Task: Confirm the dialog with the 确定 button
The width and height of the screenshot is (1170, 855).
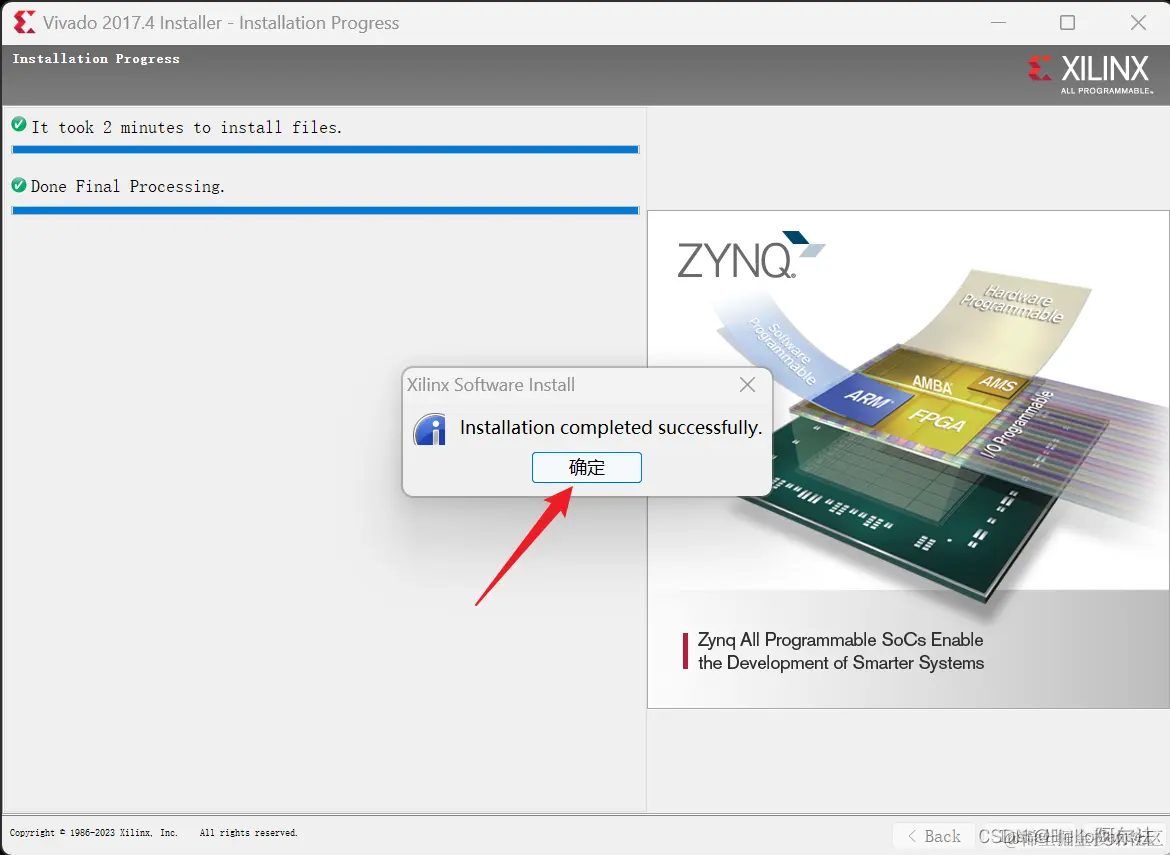Action: (x=586, y=468)
